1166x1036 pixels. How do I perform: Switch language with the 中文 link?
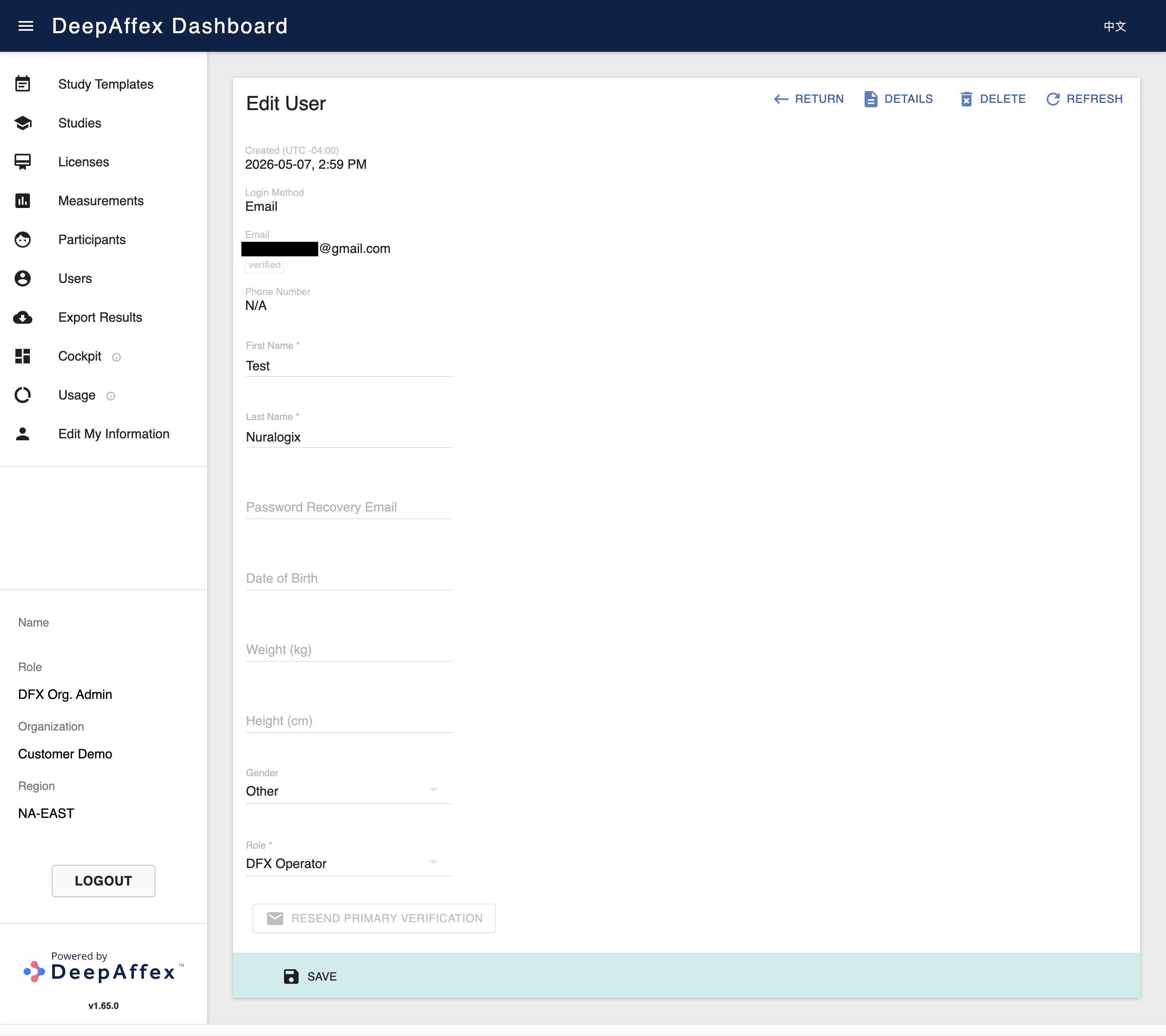[1115, 26]
